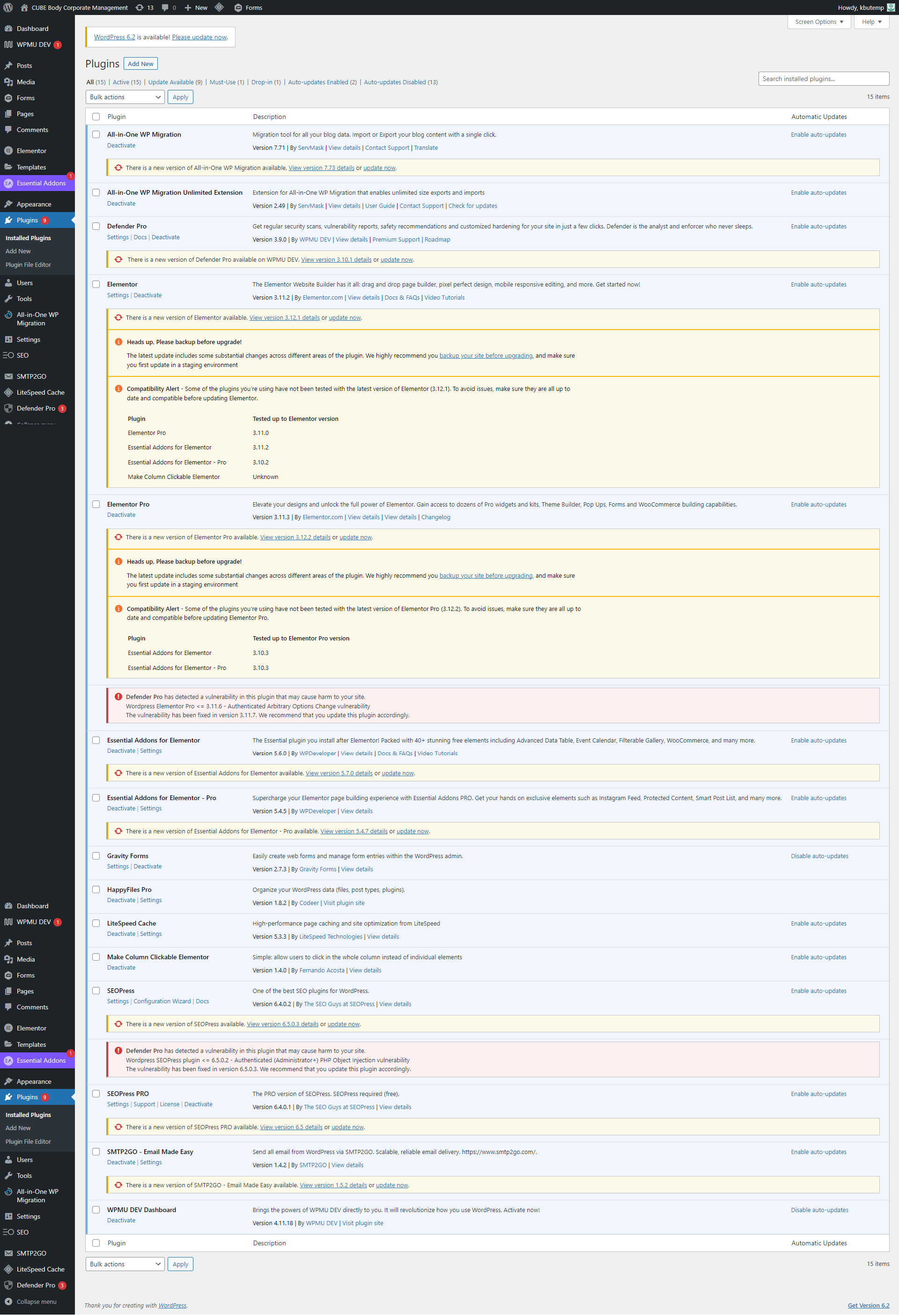
Task: Check the Elementor plugin checkbox
Action: click(x=96, y=284)
